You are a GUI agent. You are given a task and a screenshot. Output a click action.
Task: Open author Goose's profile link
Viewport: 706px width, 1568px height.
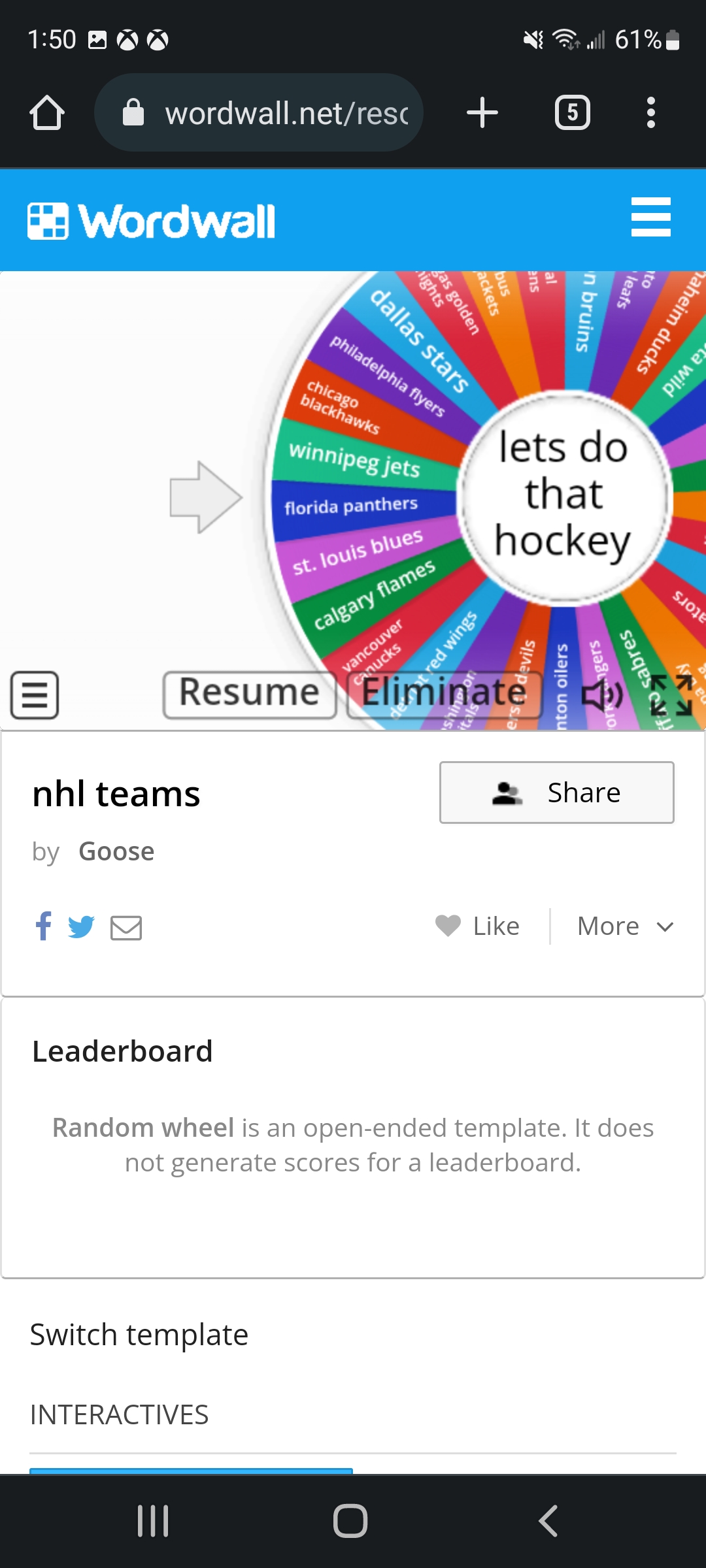116,852
